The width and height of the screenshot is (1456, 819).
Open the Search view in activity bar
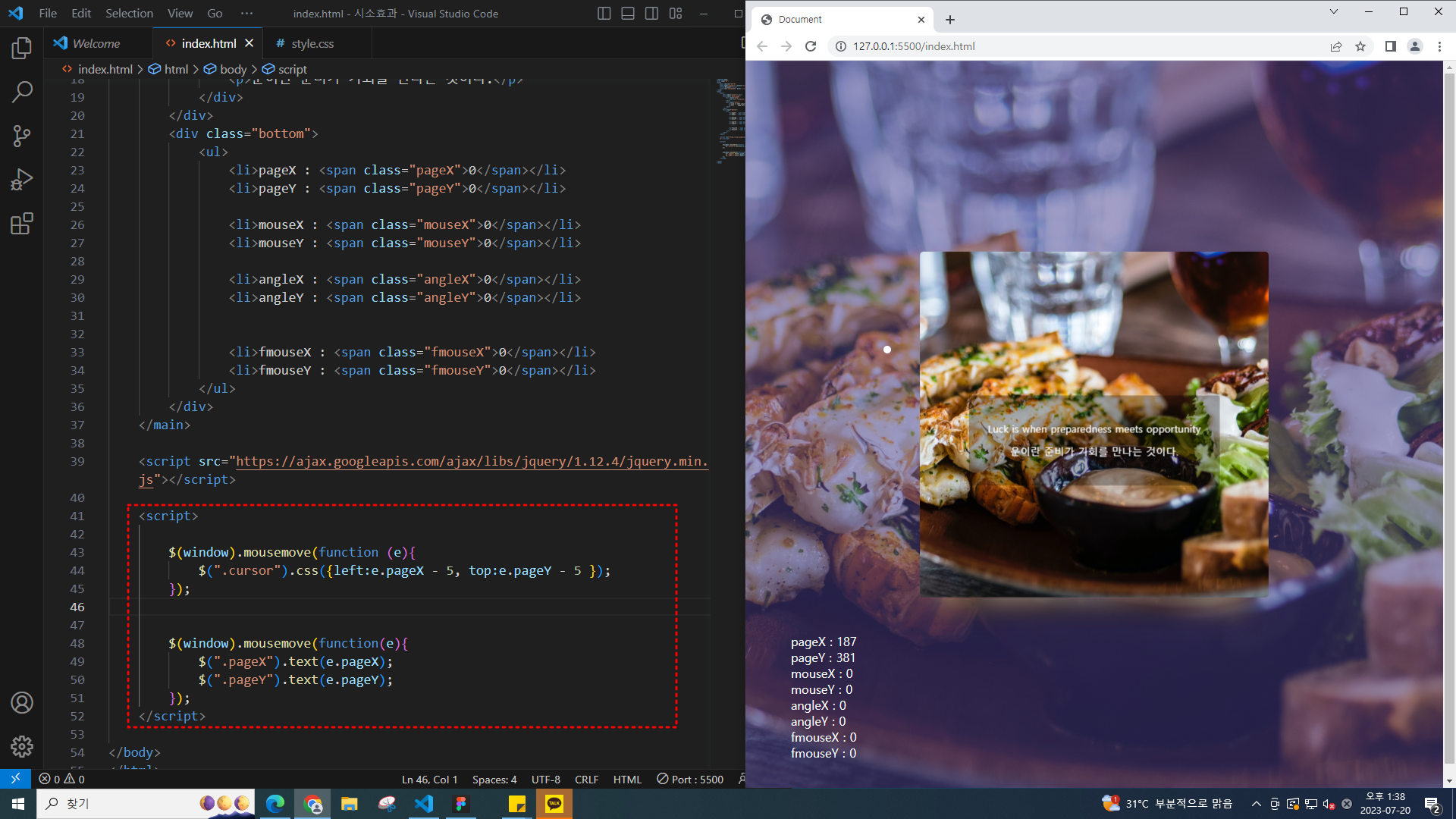coord(22,92)
